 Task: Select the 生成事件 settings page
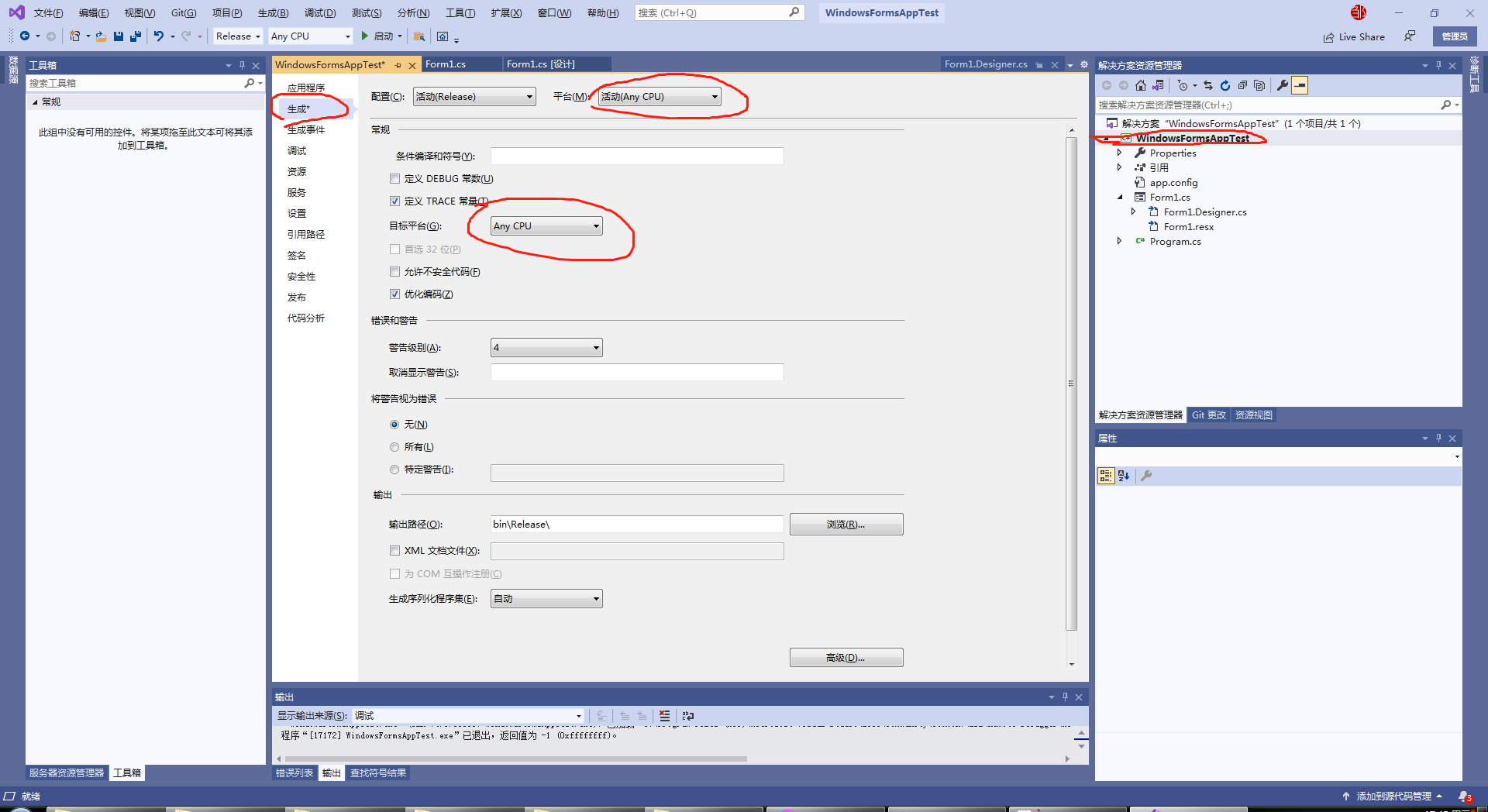(306, 130)
